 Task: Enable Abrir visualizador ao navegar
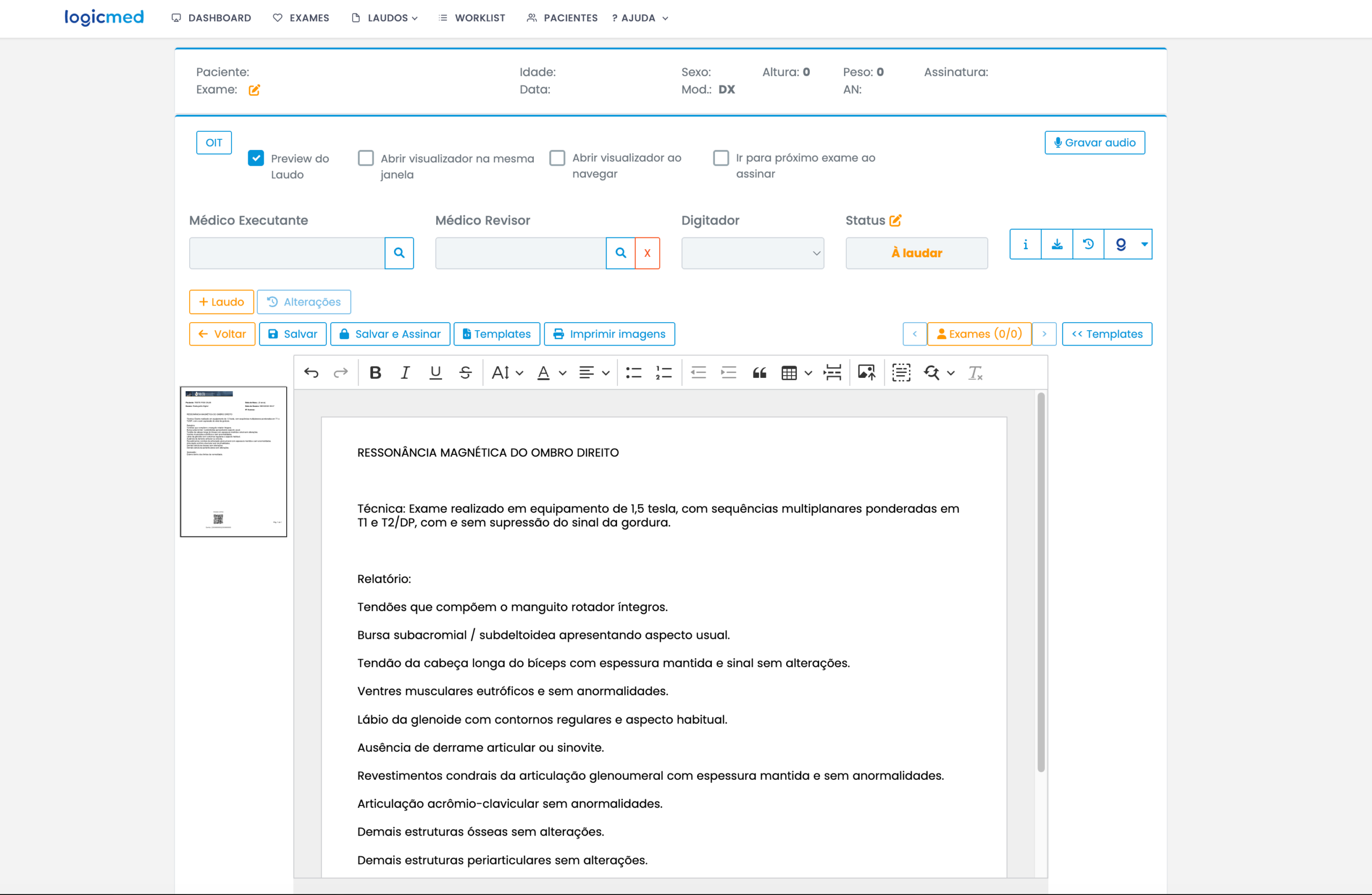pyautogui.click(x=557, y=158)
